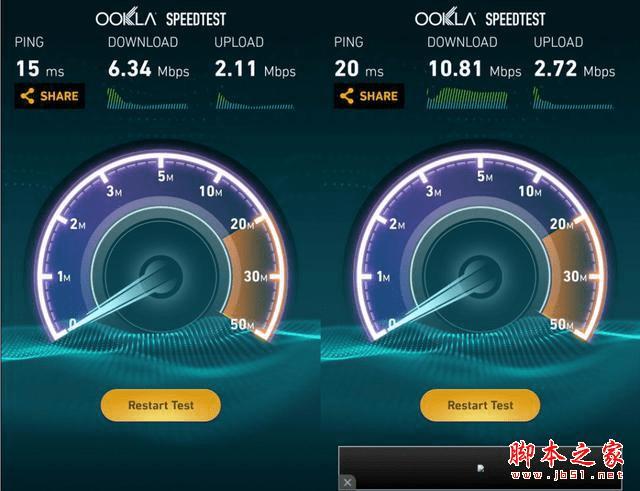Click the 20 ms ping value

(359, 69)
